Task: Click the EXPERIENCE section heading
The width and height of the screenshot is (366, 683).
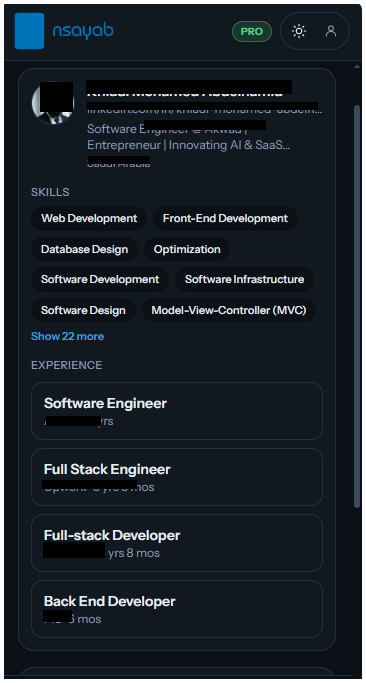Action: 67,365
